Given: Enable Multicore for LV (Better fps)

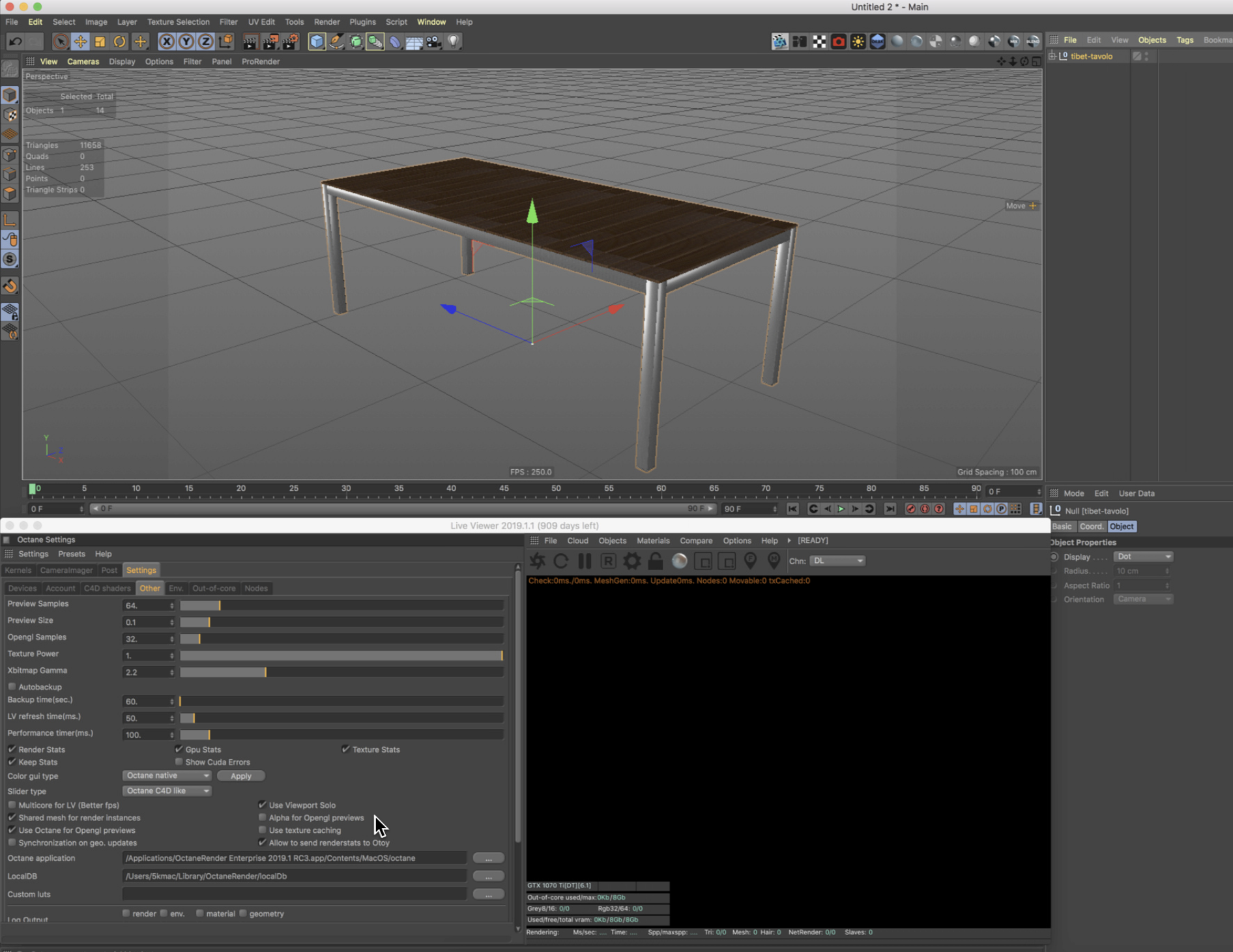Looking at the screenshot, I should tap(12, 805).
